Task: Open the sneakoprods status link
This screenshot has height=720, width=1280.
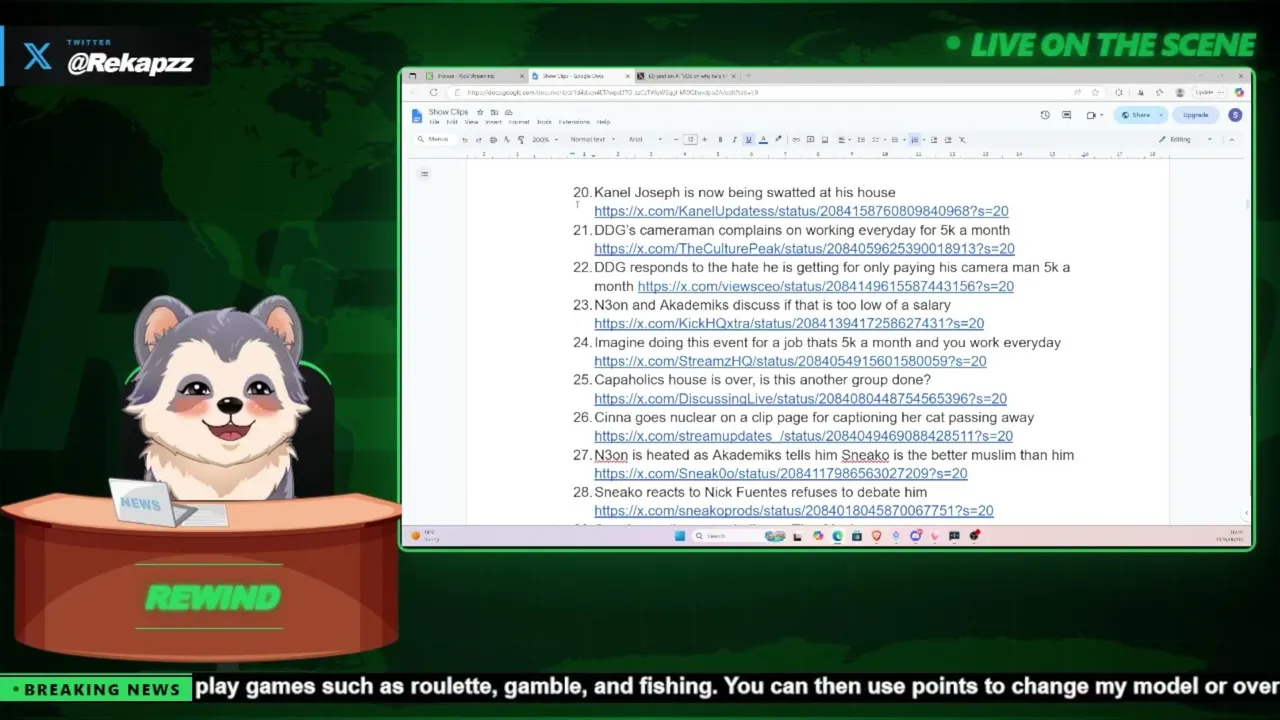Action: (794, 511)
